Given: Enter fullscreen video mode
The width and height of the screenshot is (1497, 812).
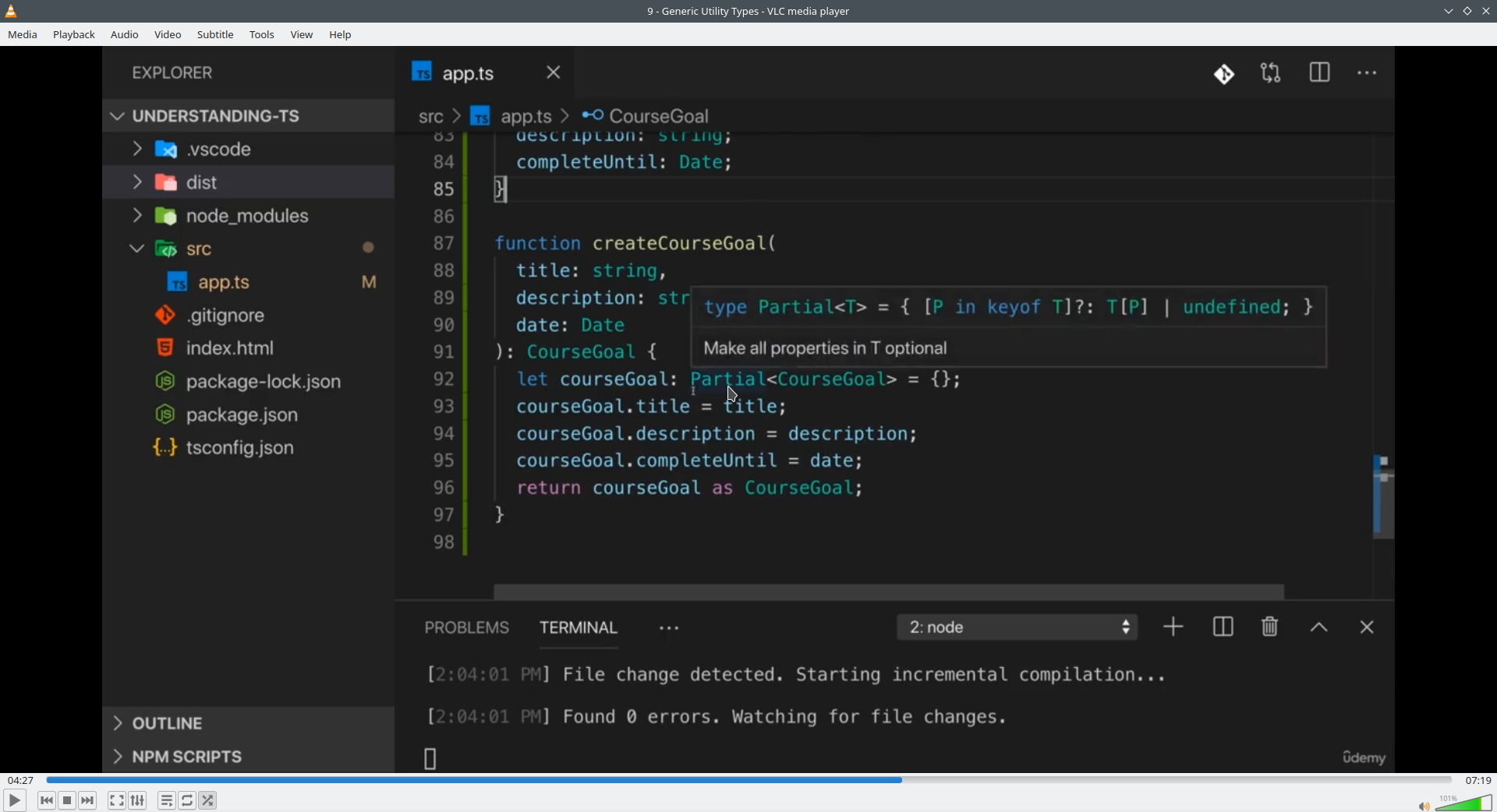Looking at the screenshot, I should (117, 800).
